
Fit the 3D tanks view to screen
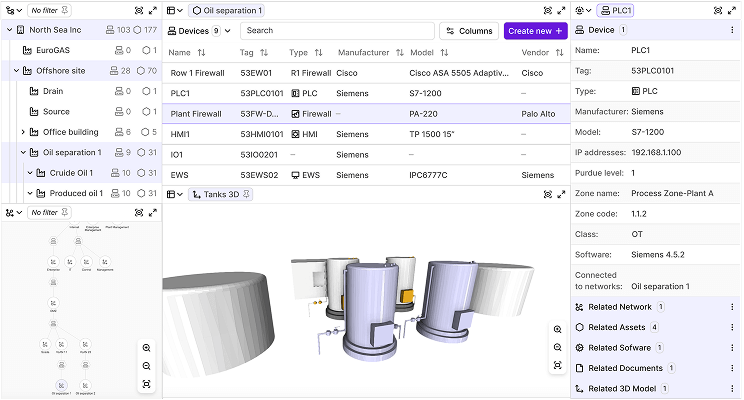557,365
